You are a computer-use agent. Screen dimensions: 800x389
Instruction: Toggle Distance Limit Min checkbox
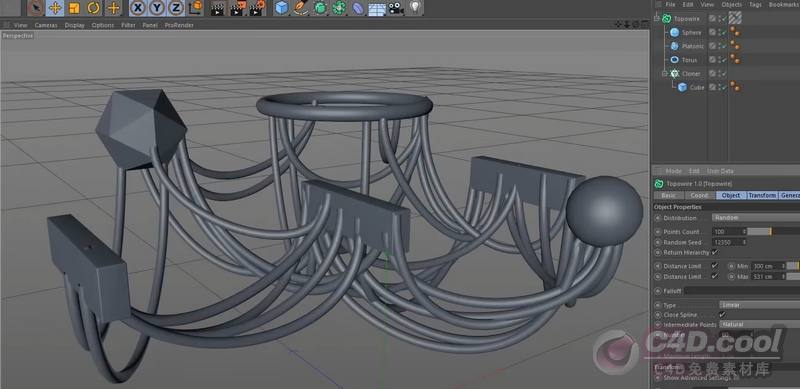point(714,266)
